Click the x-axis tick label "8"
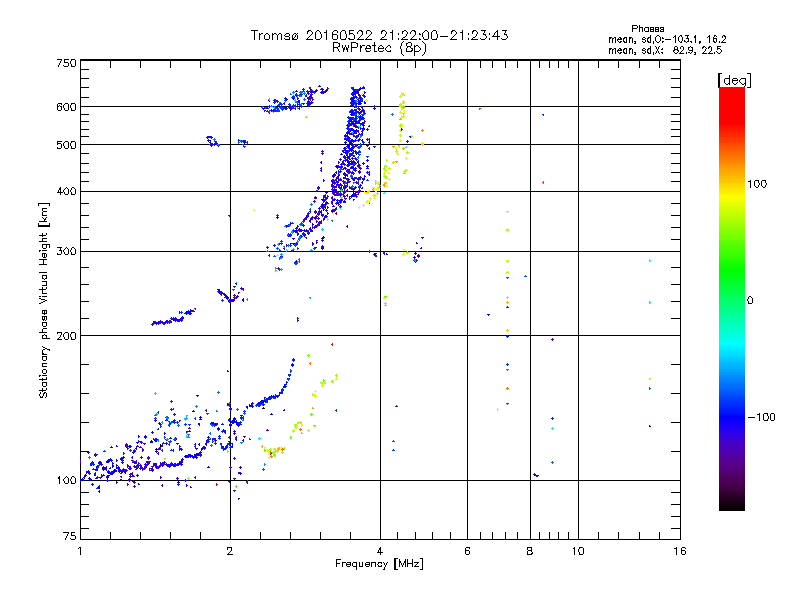Image resolution: width=800 pixels, height=600 pixels. 530,551
